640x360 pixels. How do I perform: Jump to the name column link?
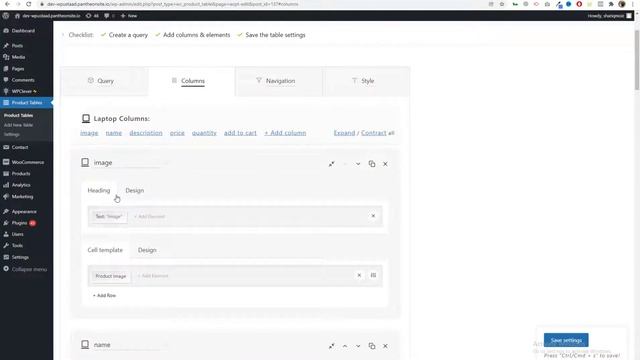pos(113,133)
